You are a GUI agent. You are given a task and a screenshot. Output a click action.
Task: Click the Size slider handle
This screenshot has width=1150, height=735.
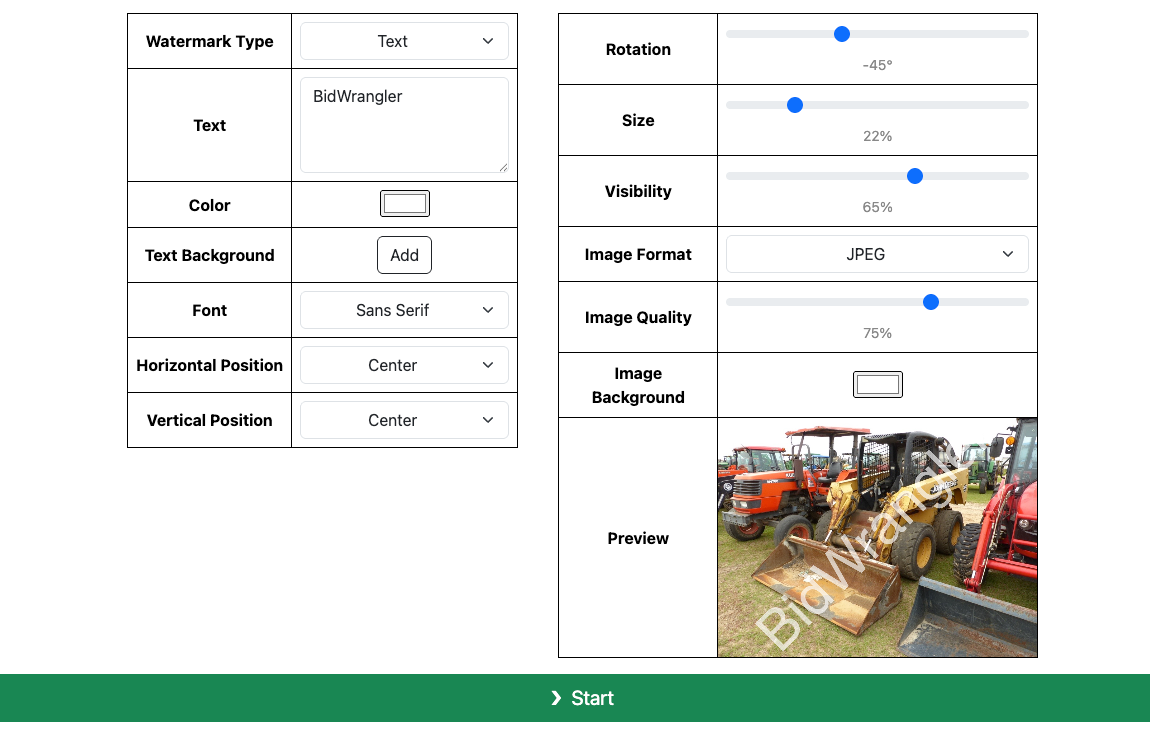pyautogui.click(x=795, y=105)
